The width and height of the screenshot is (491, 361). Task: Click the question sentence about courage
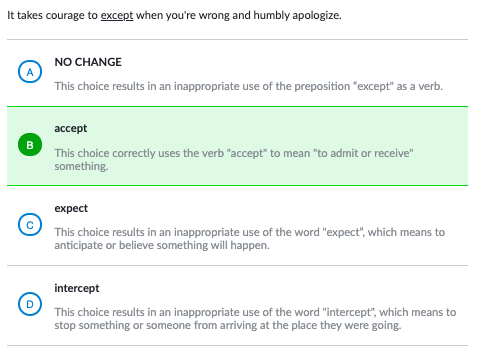pos(174,15)
